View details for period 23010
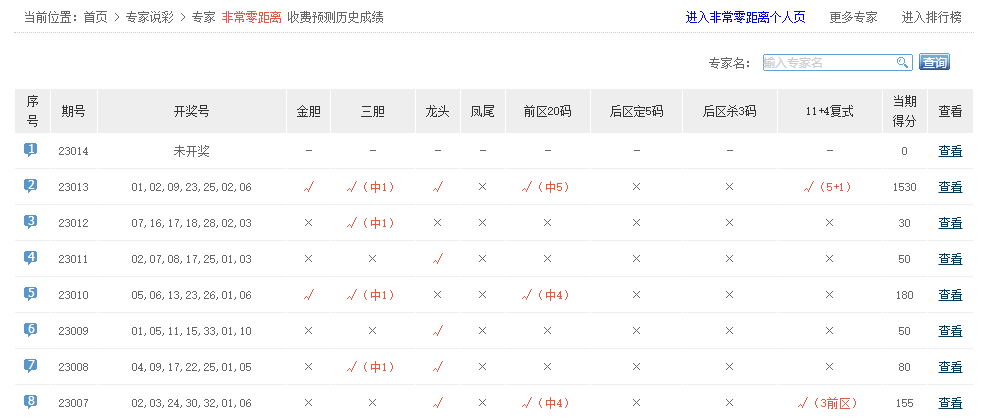 [x=950, y=295]
